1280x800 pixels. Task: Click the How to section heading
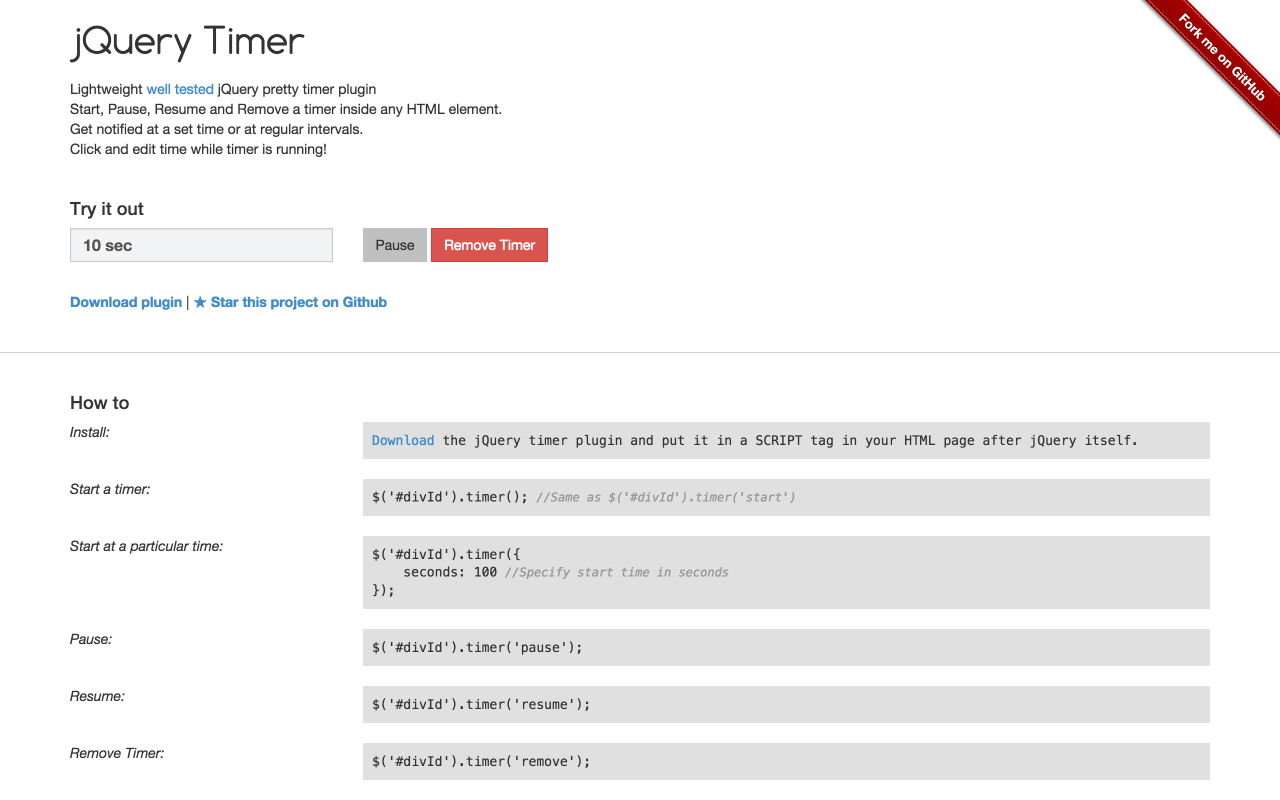99,403
